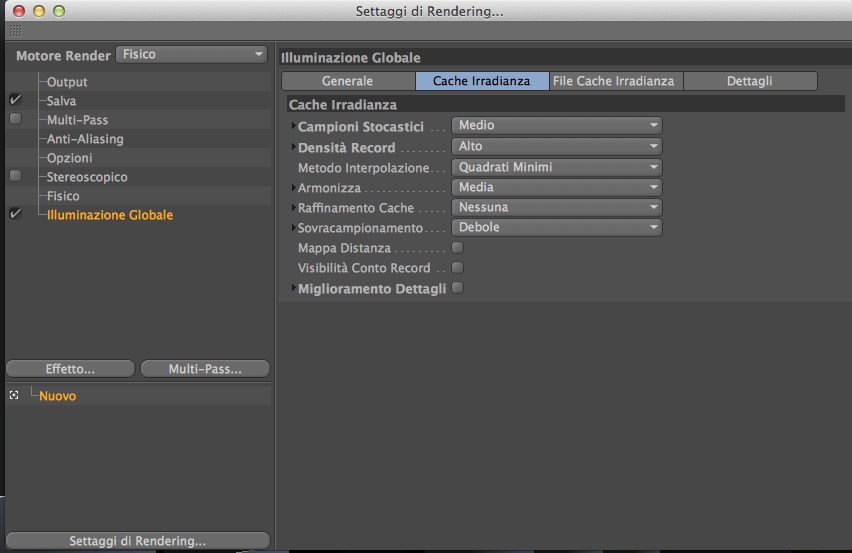Open the Sovracampionamento dropdown set to Debole

pyautogui.click(x=557, y=228)
